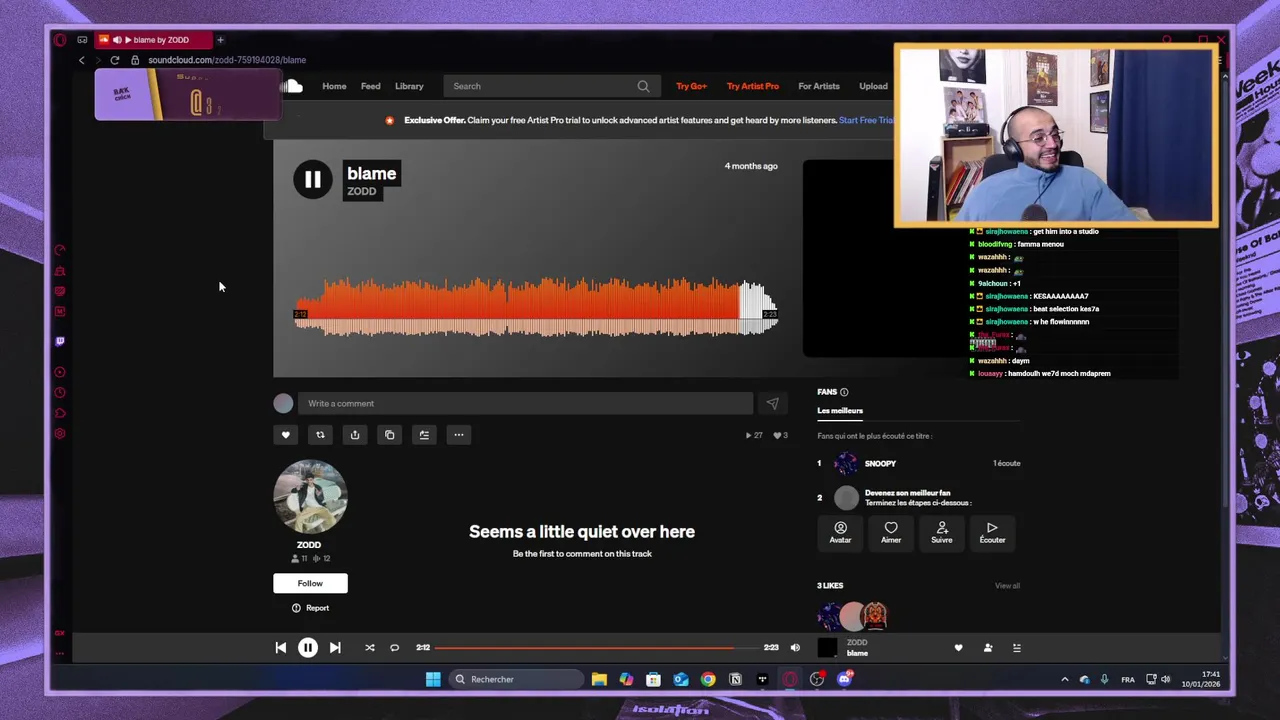Skip to previous track in player bar
1280x720 pixels.
281,648
